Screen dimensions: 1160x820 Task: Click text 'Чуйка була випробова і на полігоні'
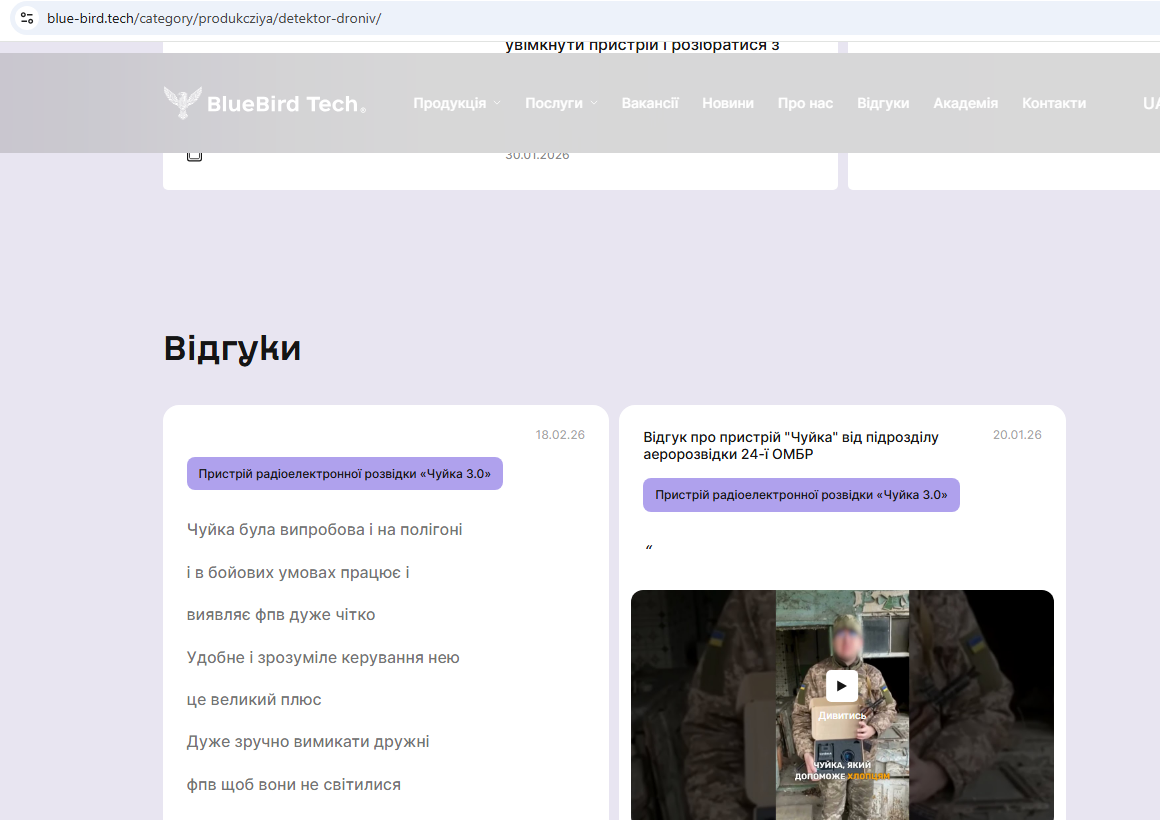tap(325, 530)
